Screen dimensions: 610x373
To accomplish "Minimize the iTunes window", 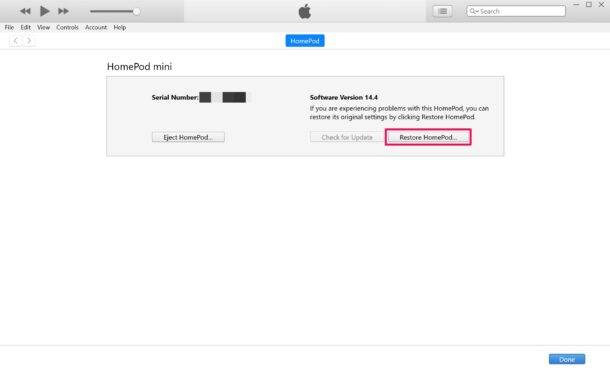I will pyautogui.click(x=577, y=4).
